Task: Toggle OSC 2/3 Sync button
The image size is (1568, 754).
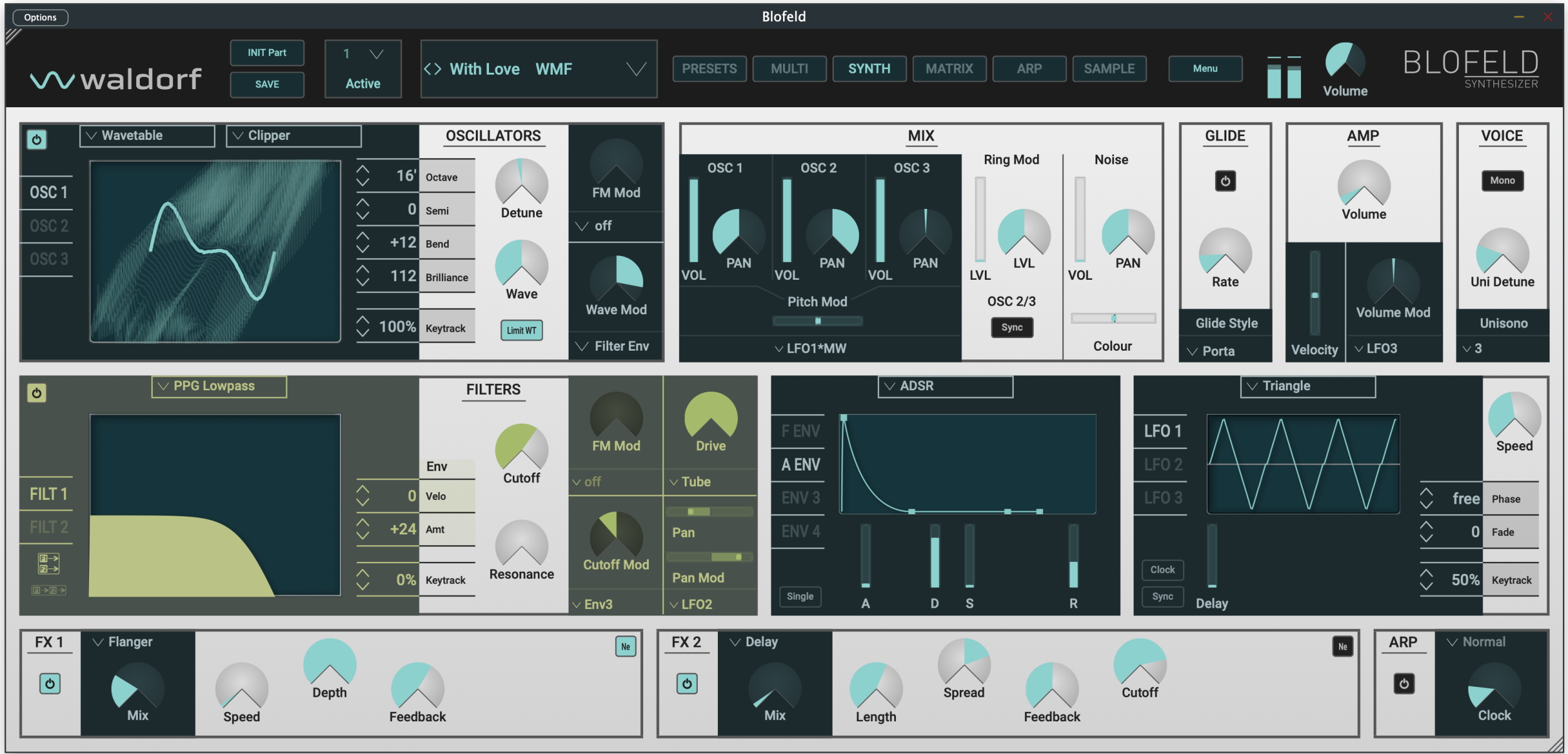Action: point(1011,327)
